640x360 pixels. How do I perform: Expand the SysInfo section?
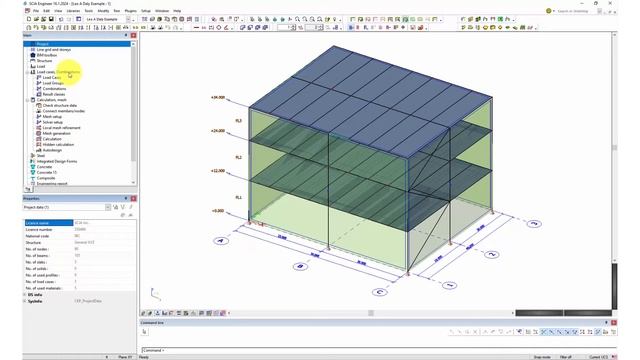click(x=25, y=301)
